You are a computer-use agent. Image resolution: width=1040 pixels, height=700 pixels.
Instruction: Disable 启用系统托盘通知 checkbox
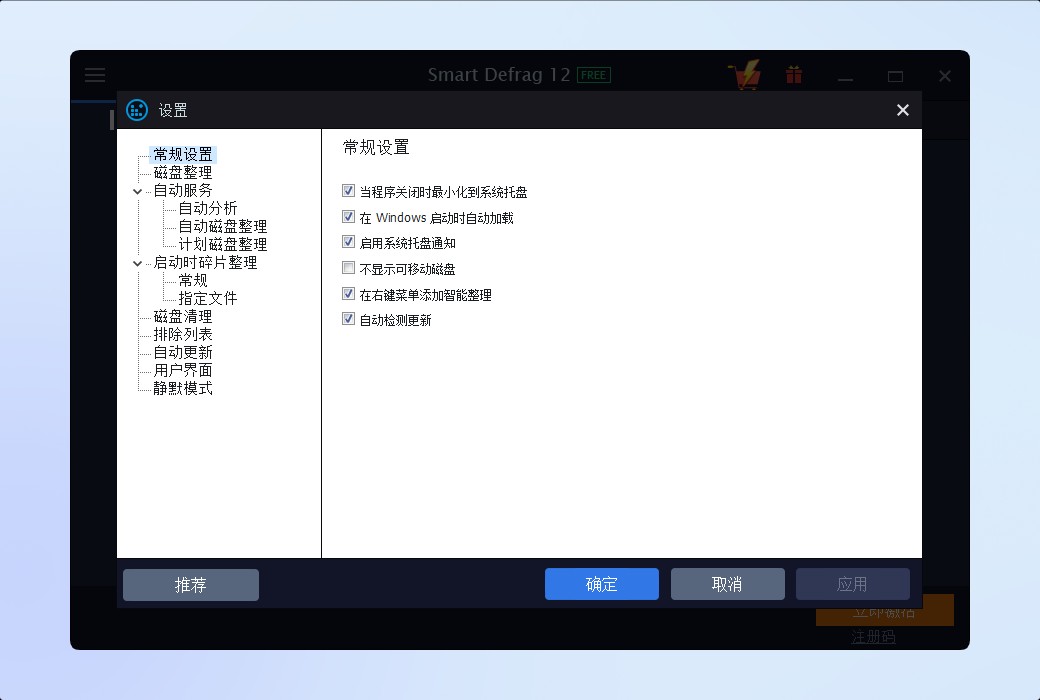click(348, 242)
